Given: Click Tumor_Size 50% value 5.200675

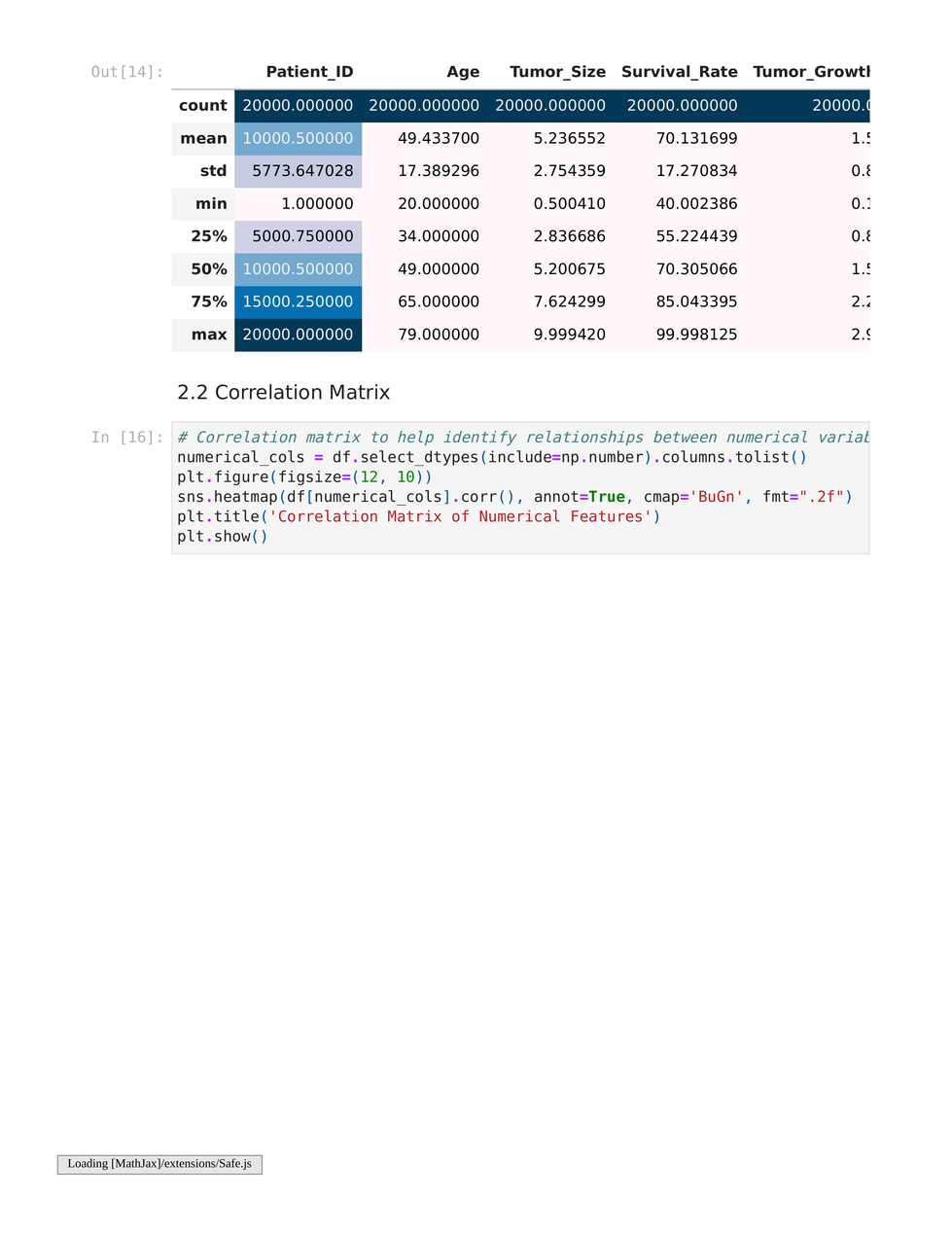Looking at the screenshot, I should pos(569,268).
